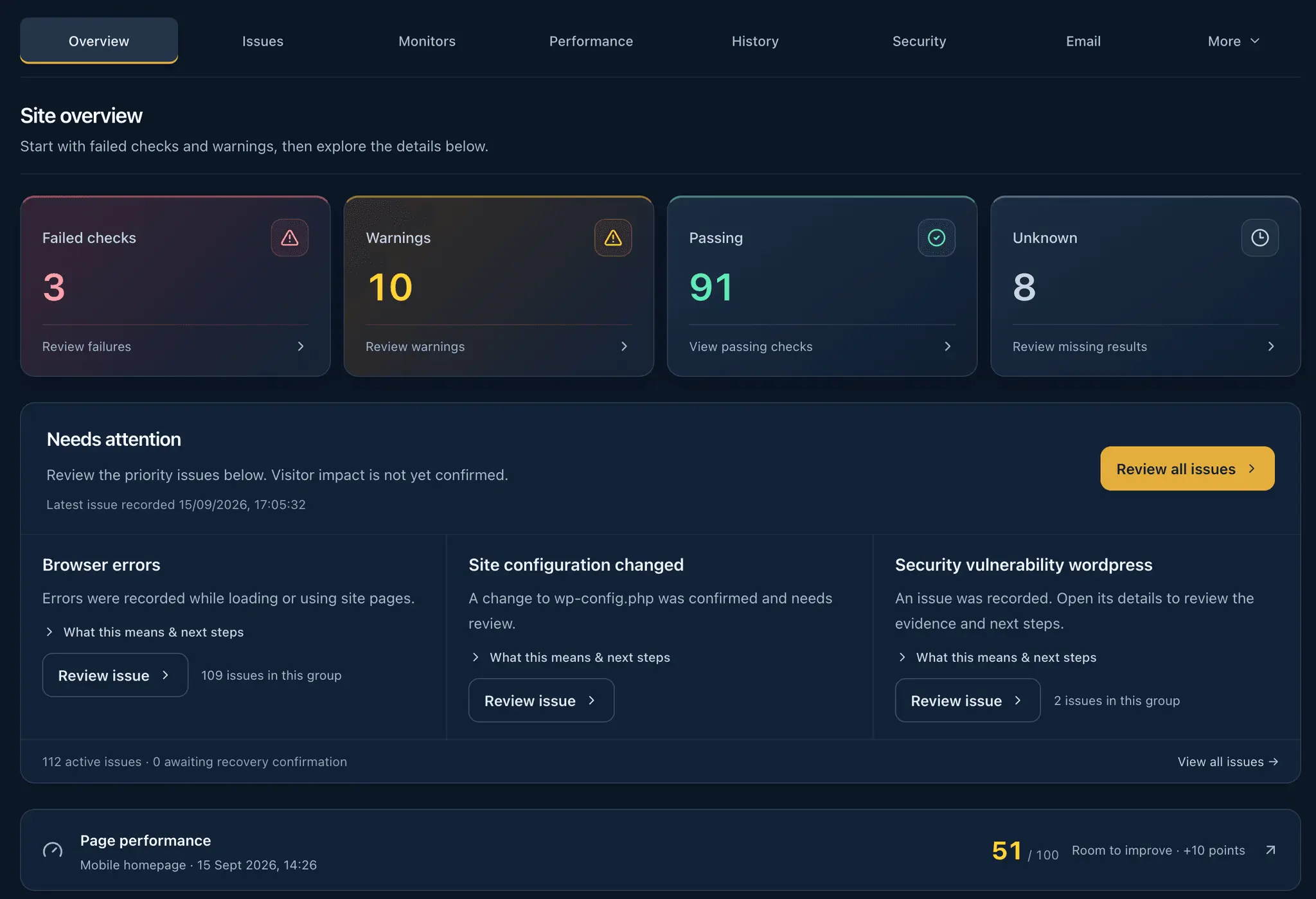Open Page performance via external arrow icon
The height and width of the screenshot is (899, 1316).
pos(1270,850)
